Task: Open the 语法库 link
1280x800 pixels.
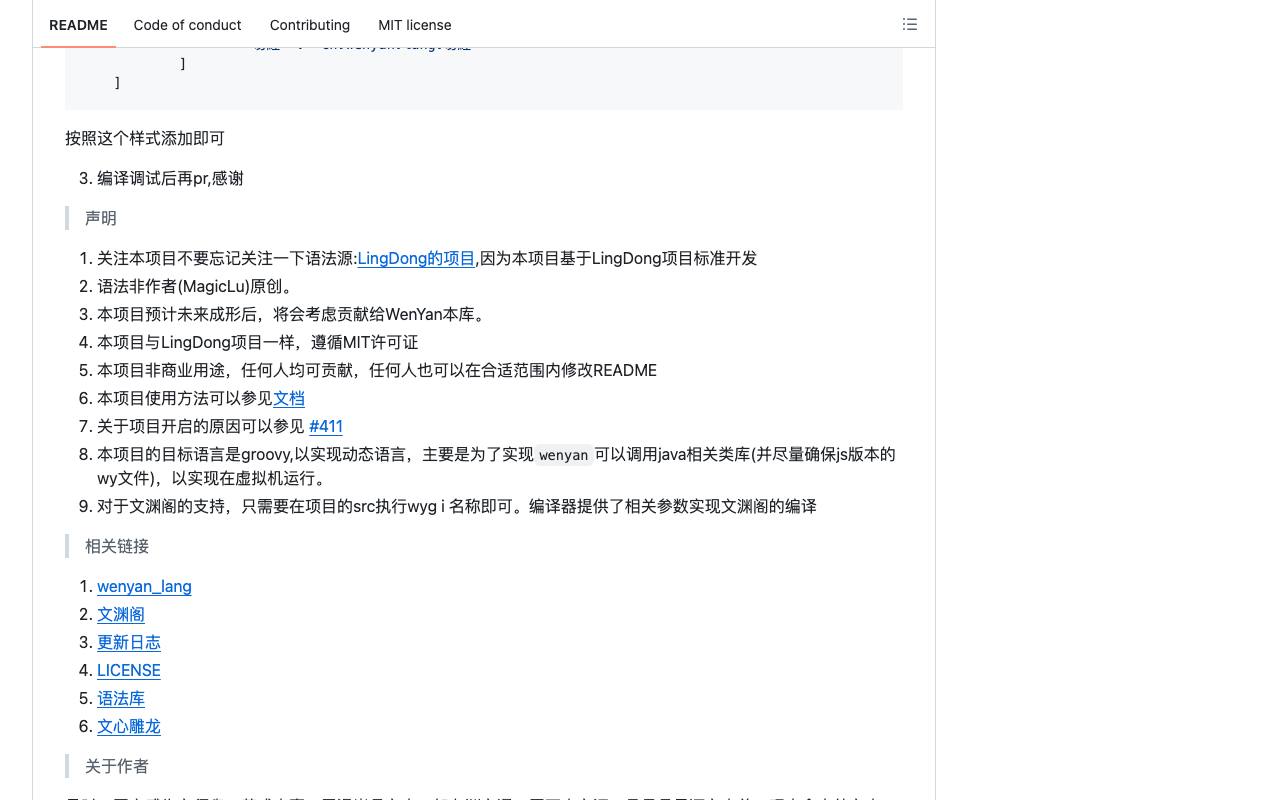Action: [121, 698]
